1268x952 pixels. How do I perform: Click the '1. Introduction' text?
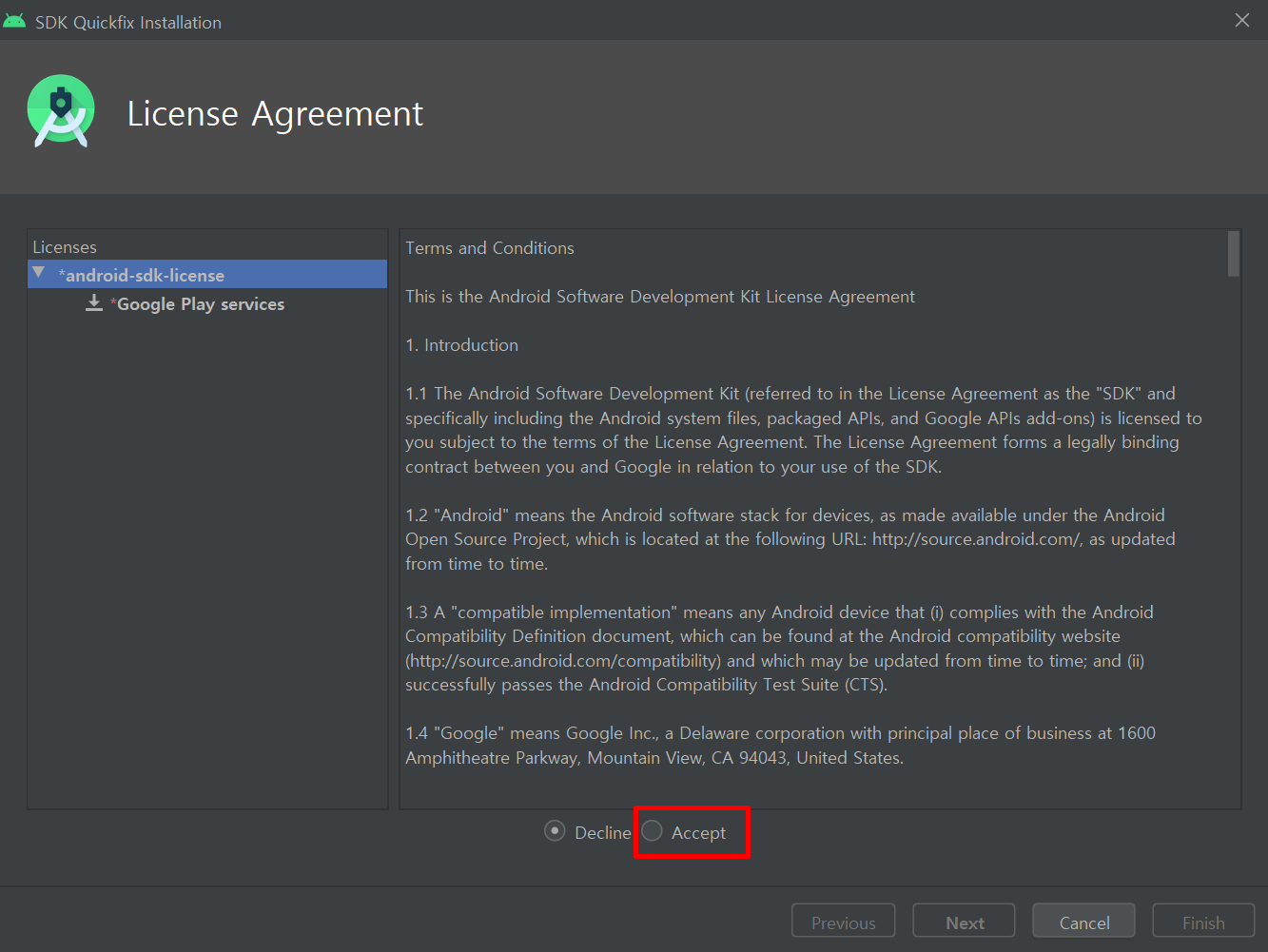(x=462, y=345)
